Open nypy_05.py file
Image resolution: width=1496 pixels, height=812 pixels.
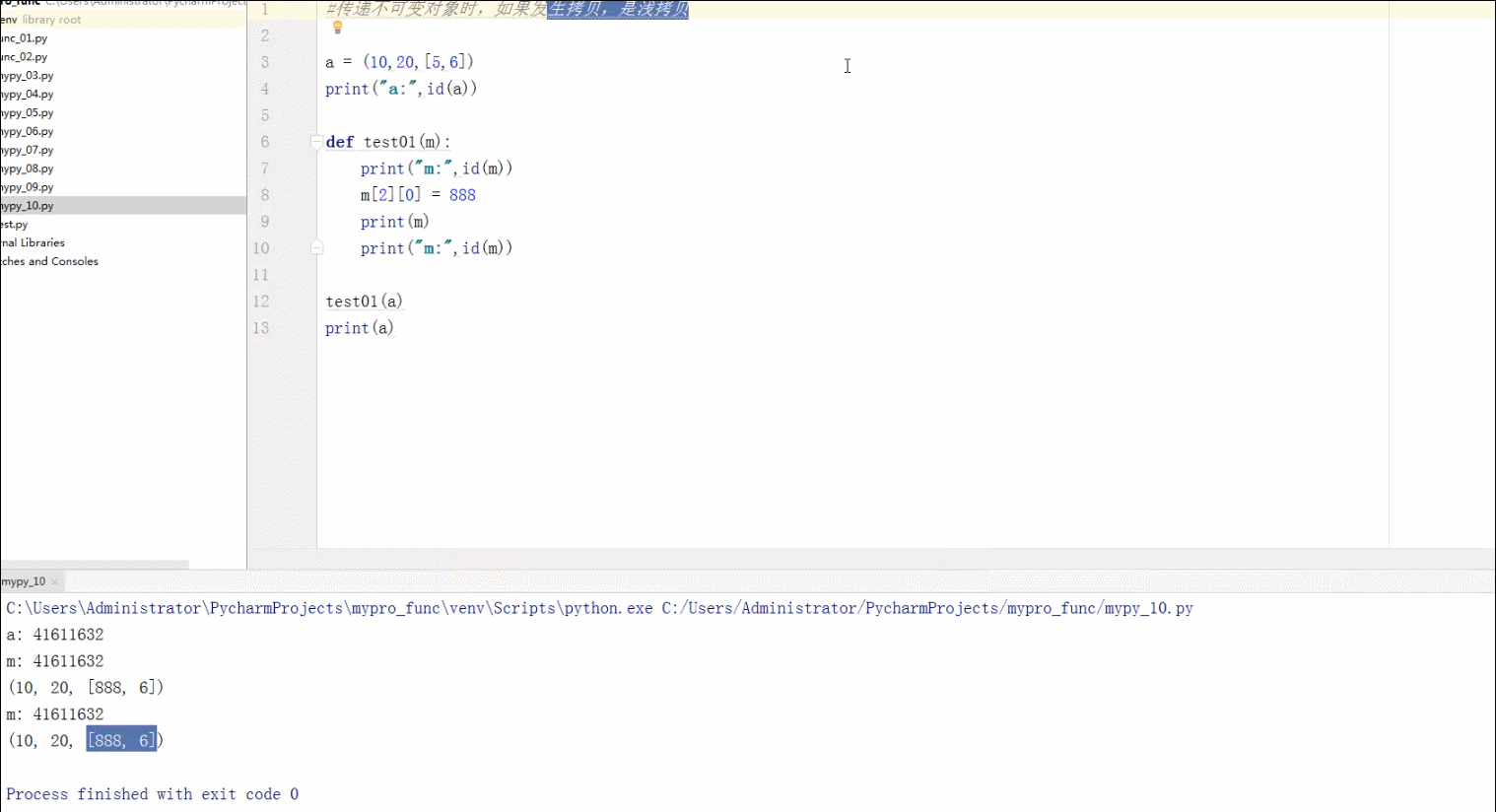point(28,113)
